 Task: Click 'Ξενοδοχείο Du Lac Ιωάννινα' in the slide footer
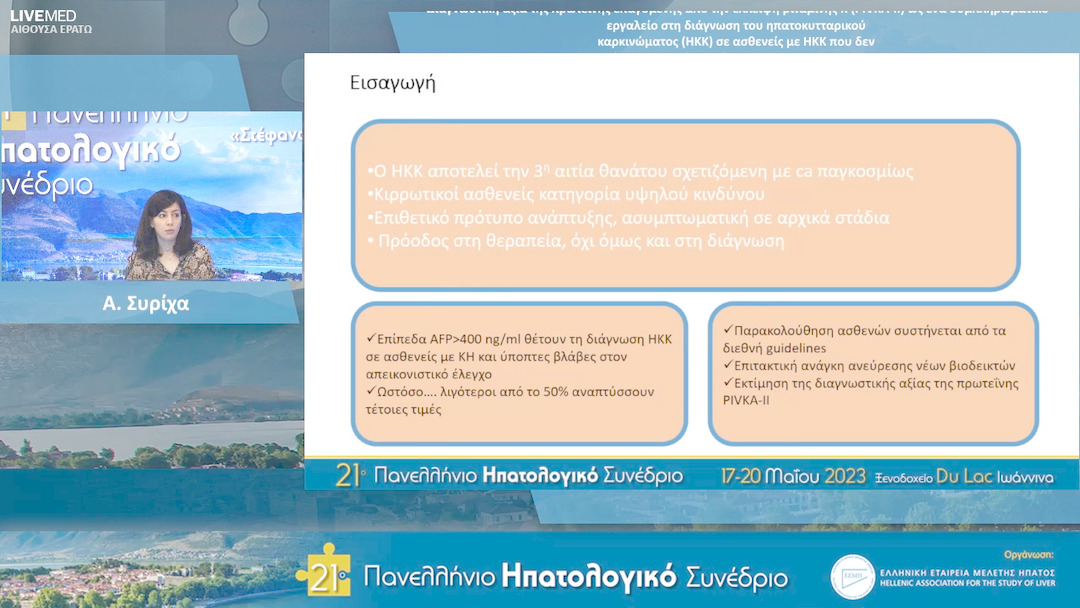(964, 477)
